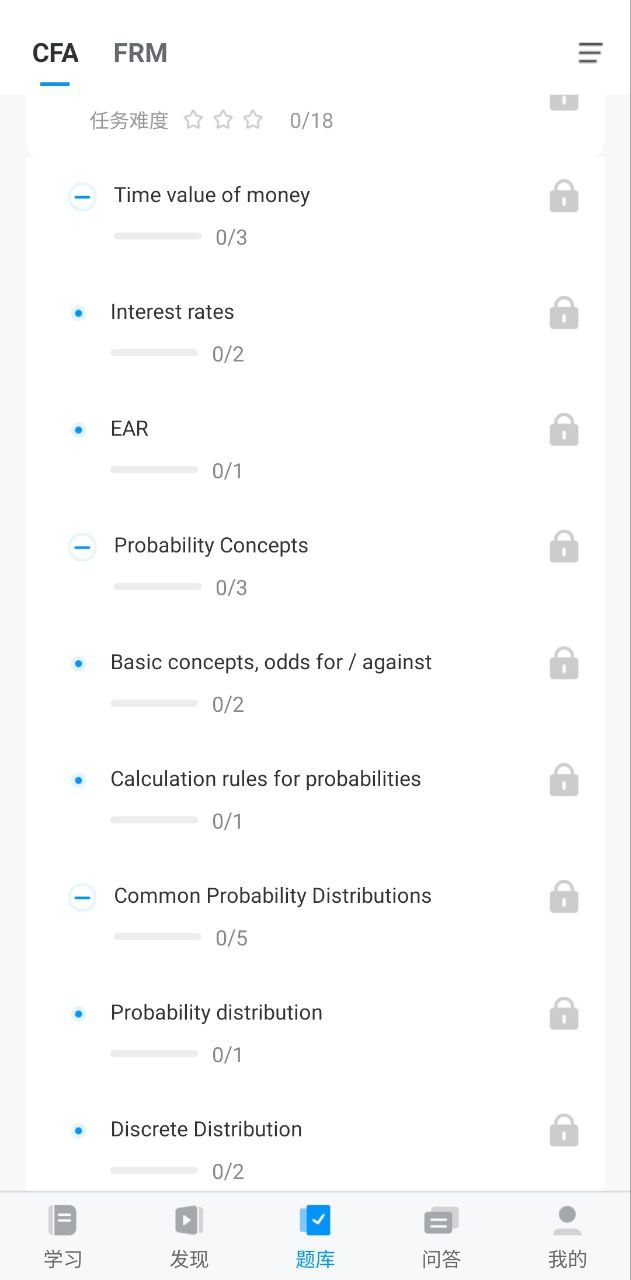Collapse the Probability Concepts section
631x1280 pixels.
[82, 547]
